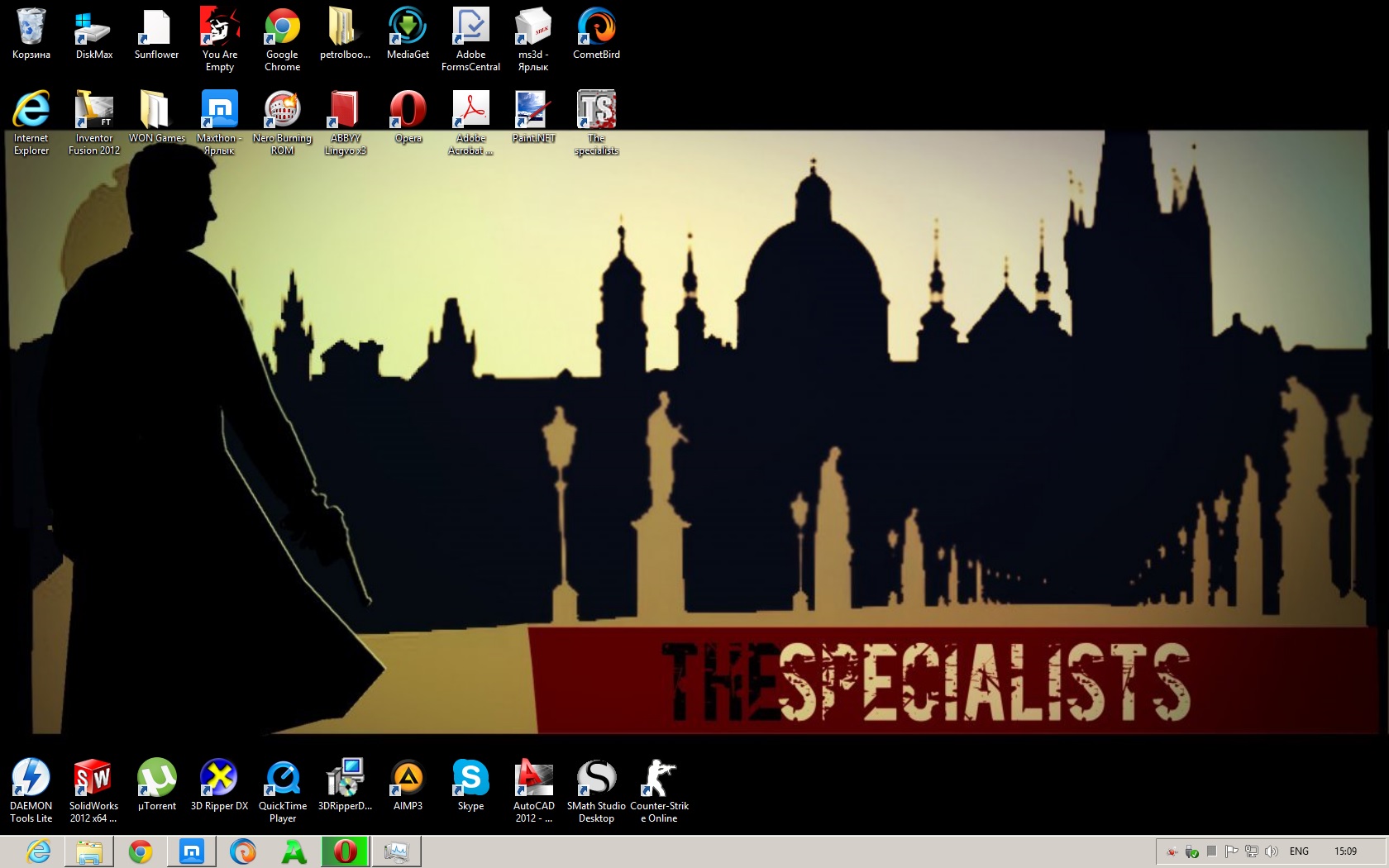Screen dimensions: 1389x868
Task: Open the ms3d - Ярлык shortcut
Action: [533, 40]
